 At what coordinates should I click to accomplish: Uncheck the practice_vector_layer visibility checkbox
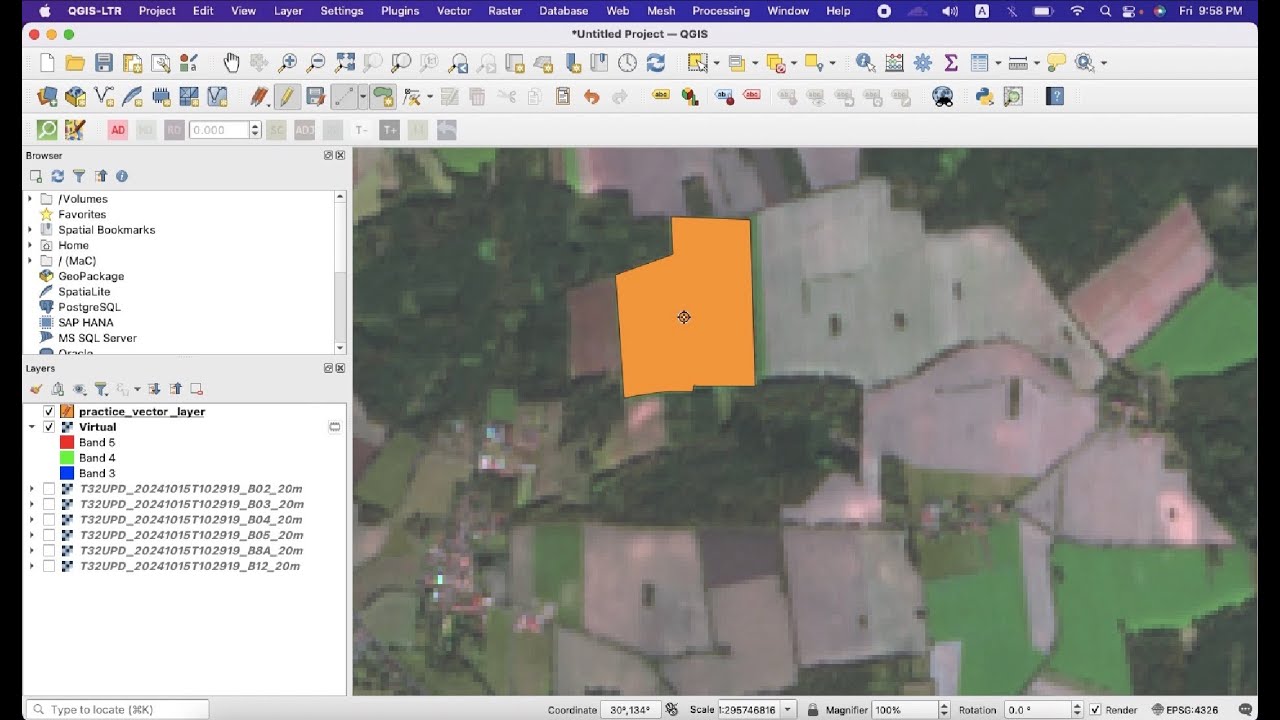click(x=49, y=412)
